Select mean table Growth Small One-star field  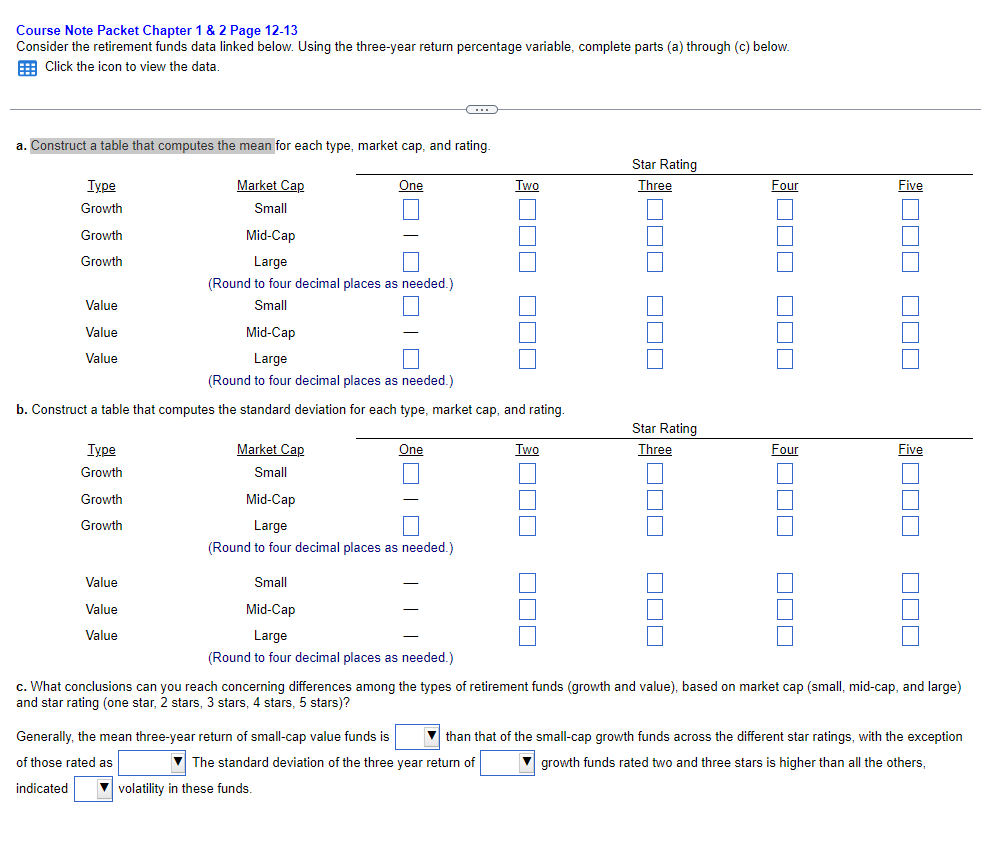(x=411, y=209)
